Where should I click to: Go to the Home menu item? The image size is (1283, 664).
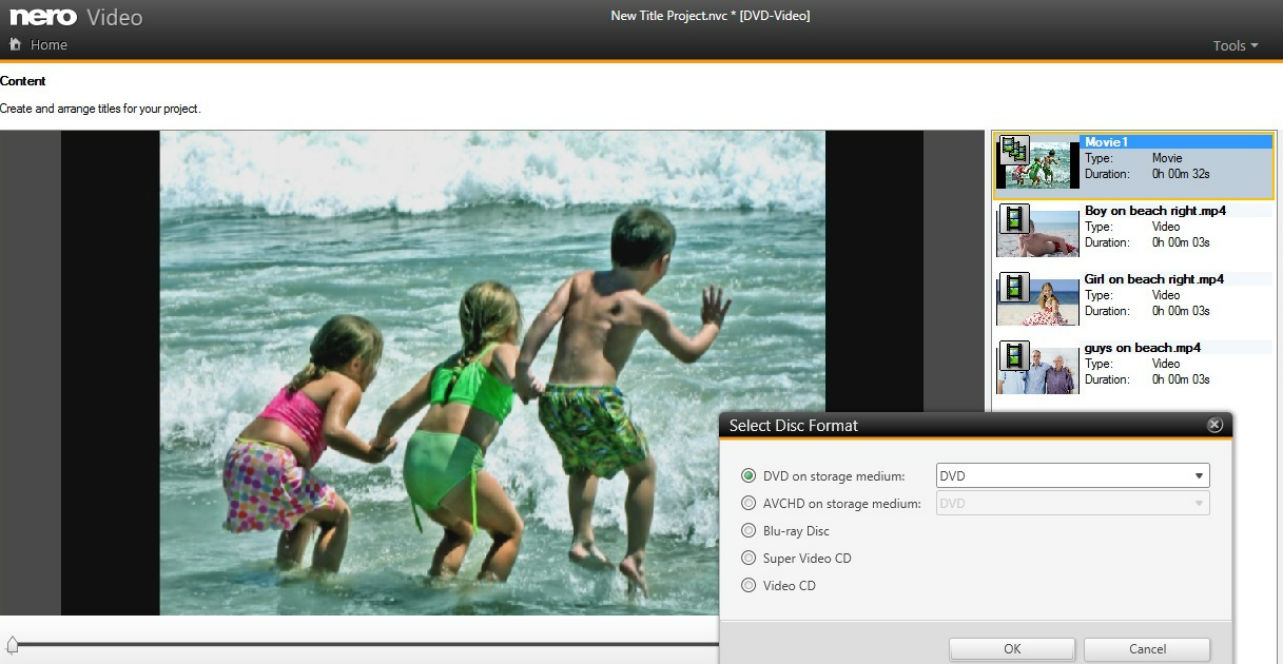point(48,45)
